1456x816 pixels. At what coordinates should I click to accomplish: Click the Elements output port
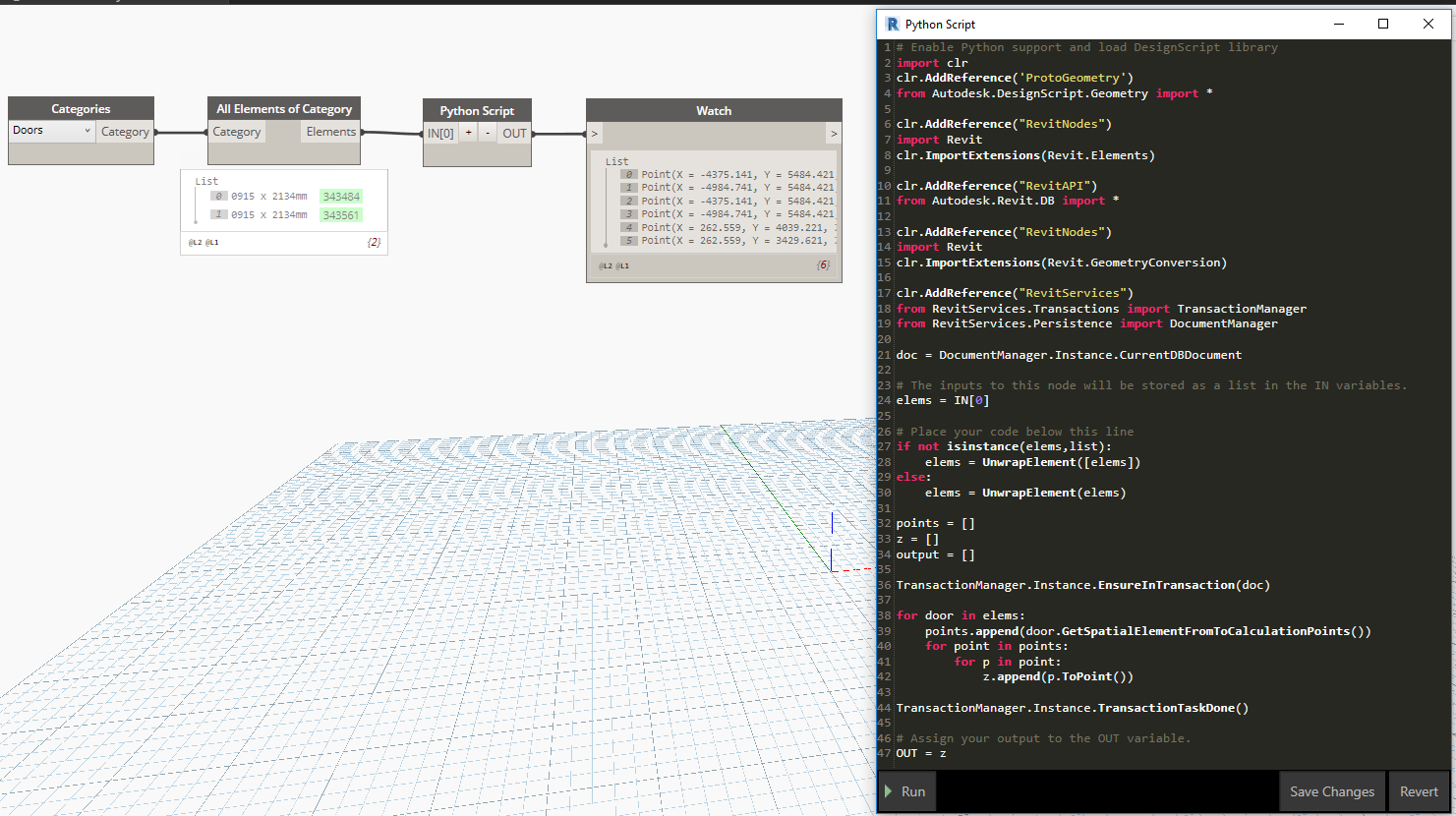[x=331, y=132]
